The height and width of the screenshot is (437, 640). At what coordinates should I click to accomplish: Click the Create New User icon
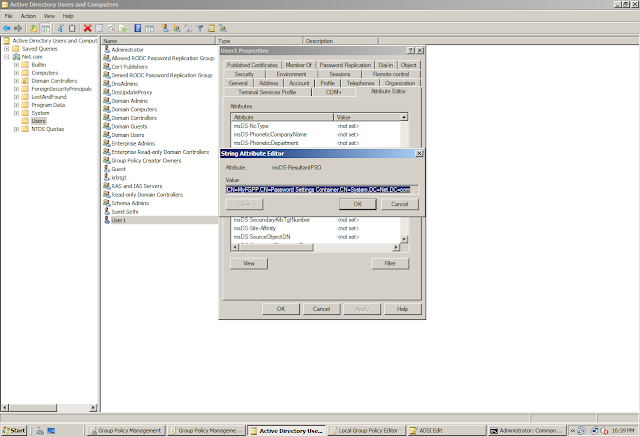[165, 28]
